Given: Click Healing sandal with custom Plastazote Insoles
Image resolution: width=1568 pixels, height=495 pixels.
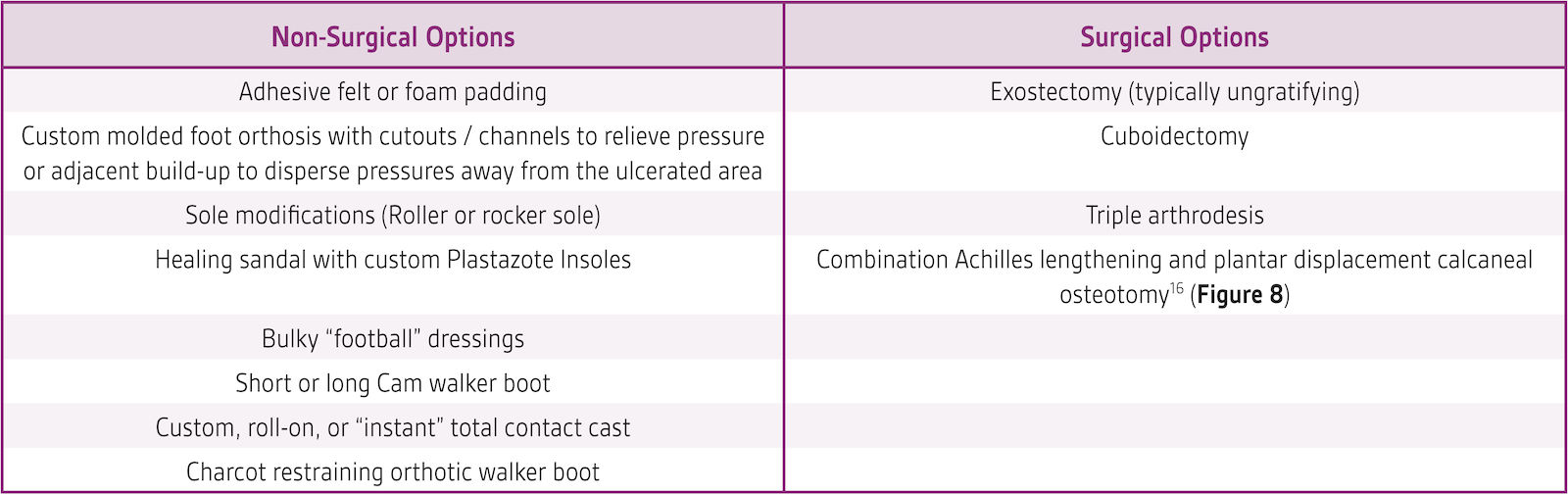Looking at the screenshot, I should click(393, 260).
